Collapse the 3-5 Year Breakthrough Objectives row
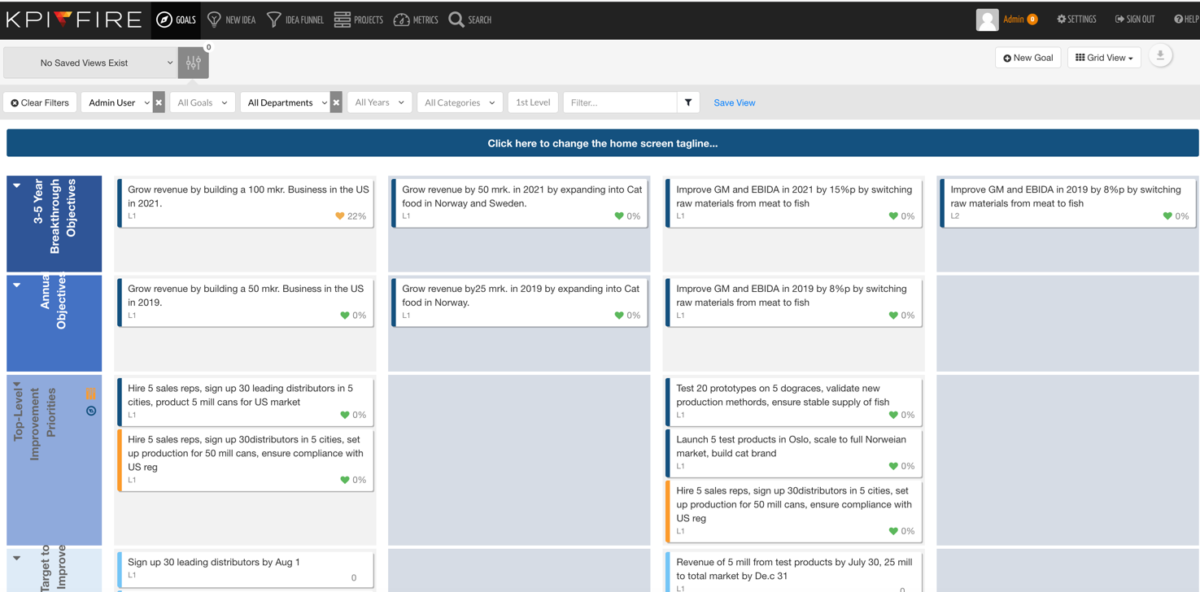 tap(17, 185)
